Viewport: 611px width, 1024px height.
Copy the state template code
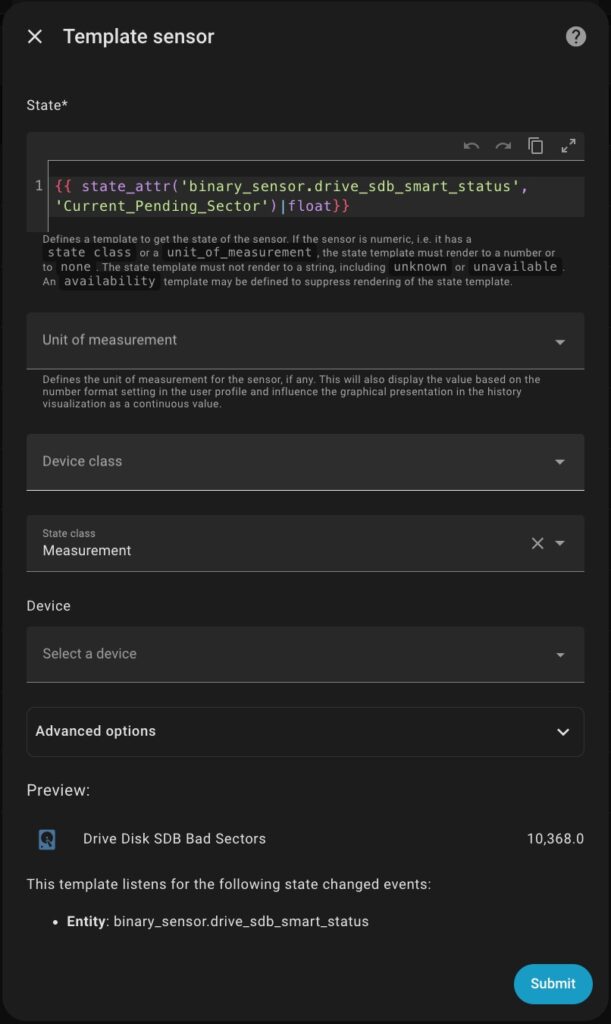click(x=536, y=146)
